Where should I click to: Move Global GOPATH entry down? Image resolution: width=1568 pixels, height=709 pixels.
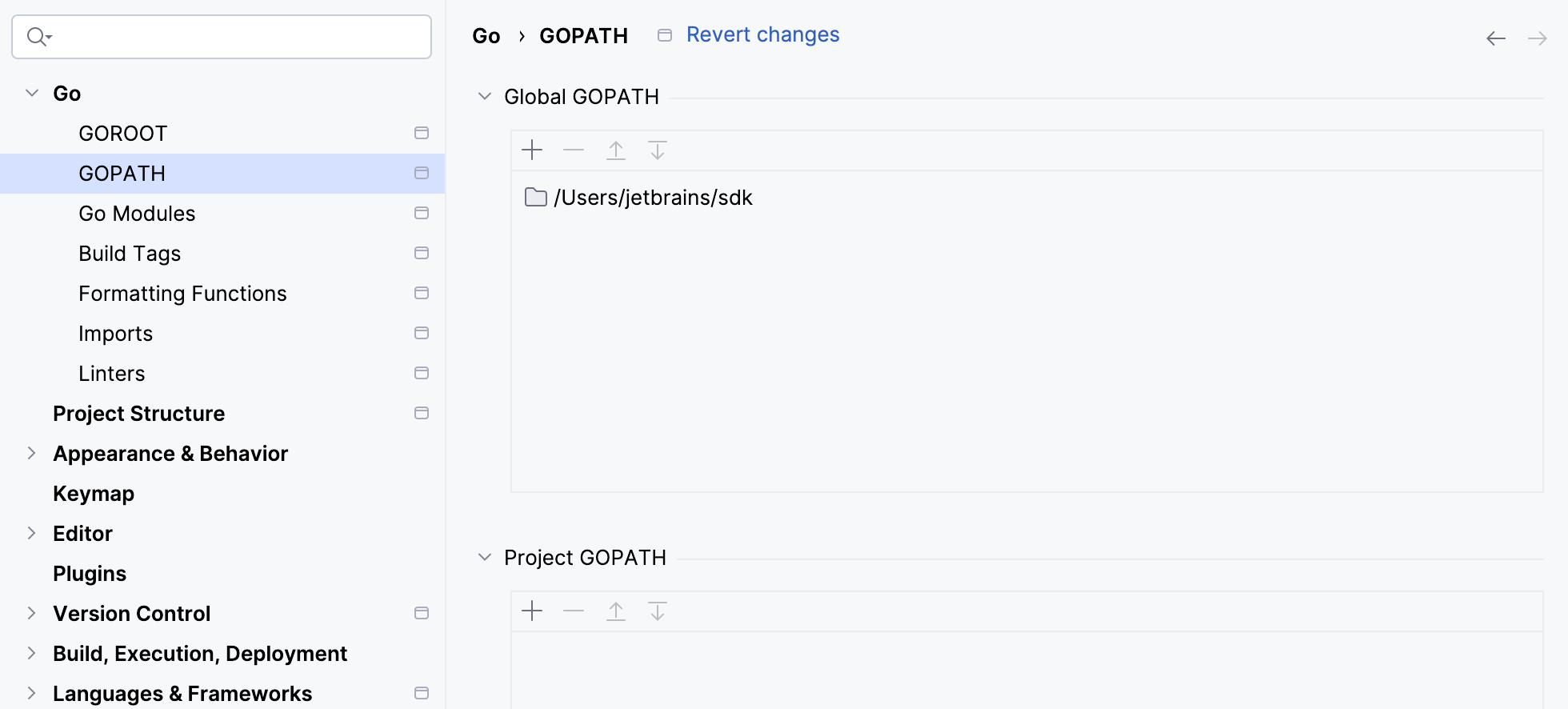(x=658, y=150)
